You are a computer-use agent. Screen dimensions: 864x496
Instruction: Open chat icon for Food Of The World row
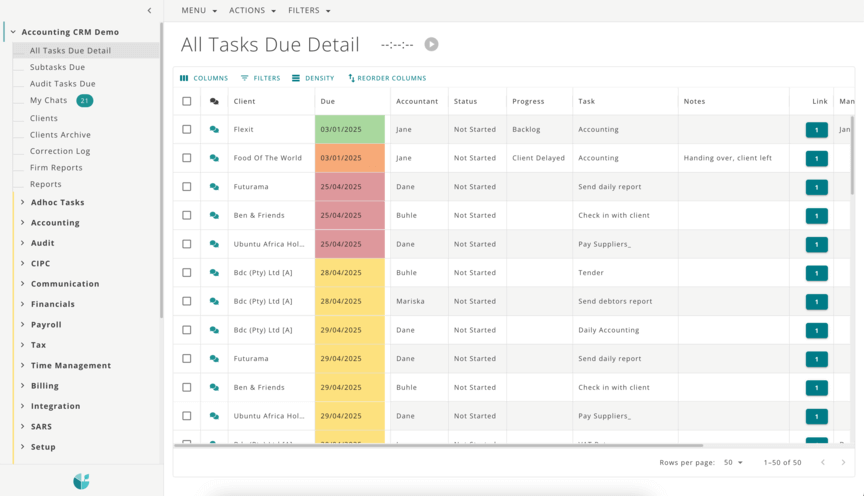214,158
